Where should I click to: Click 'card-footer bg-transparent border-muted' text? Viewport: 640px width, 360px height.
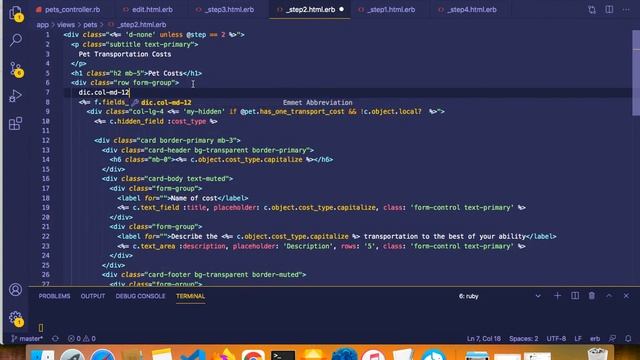[225, 275]
